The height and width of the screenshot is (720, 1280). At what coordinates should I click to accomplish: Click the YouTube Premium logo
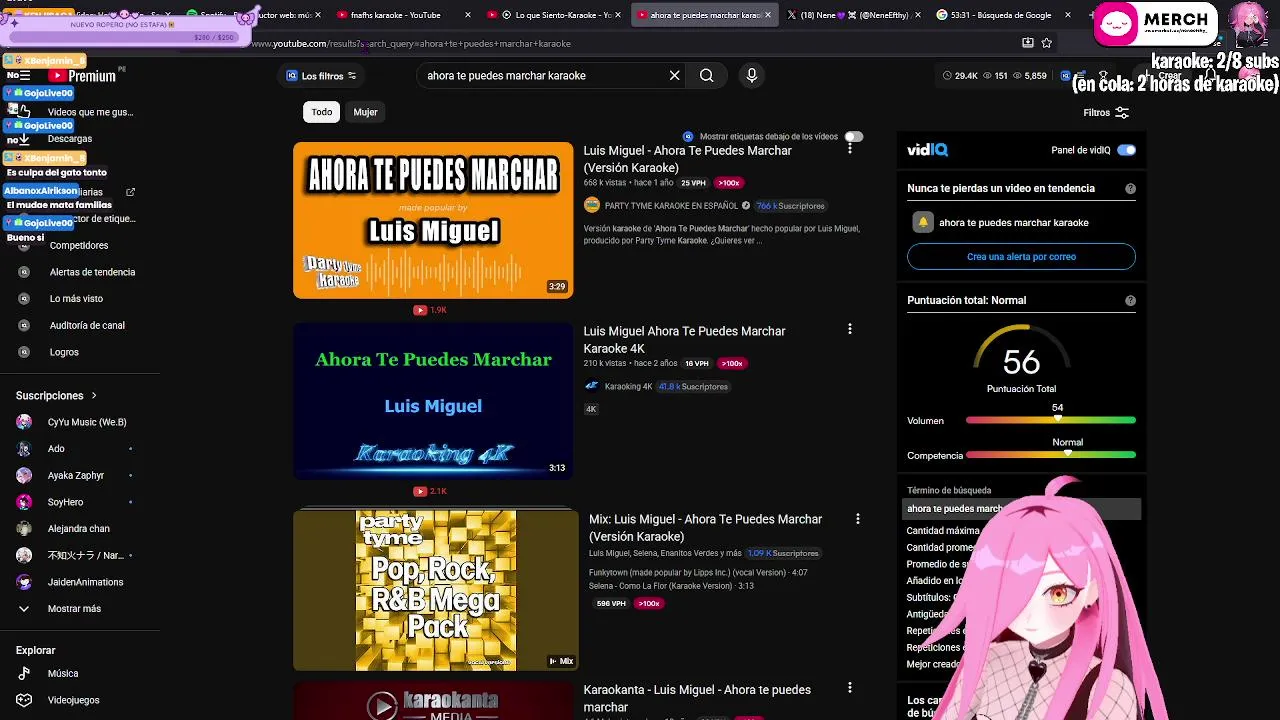point(82,76)
